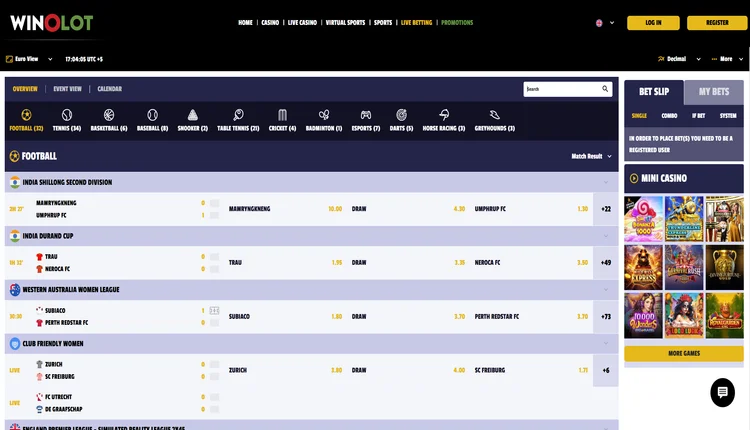Select the Darts sport icon

pyautogui.click(x=401, y=115)
